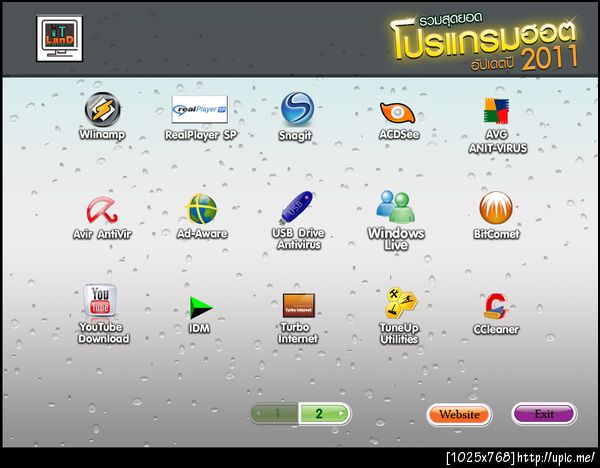Click the "ANIT-VIRUS" label under AVG

click(x=498, y=148)
